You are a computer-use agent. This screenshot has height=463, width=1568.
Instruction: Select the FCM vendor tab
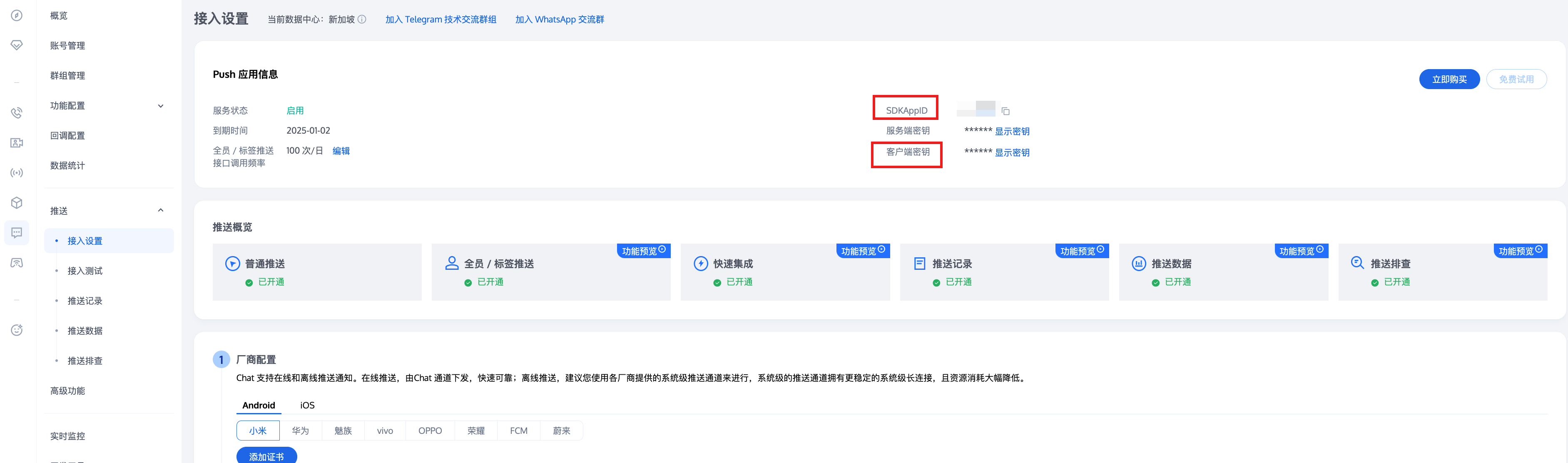coord(519,431)
